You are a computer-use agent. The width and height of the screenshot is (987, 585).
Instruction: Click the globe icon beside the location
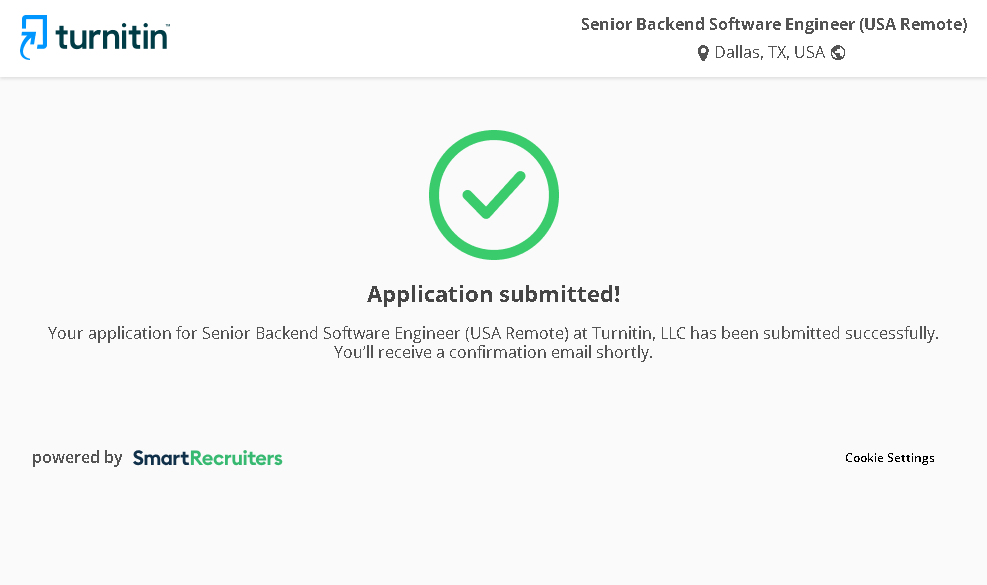[838, 53]
